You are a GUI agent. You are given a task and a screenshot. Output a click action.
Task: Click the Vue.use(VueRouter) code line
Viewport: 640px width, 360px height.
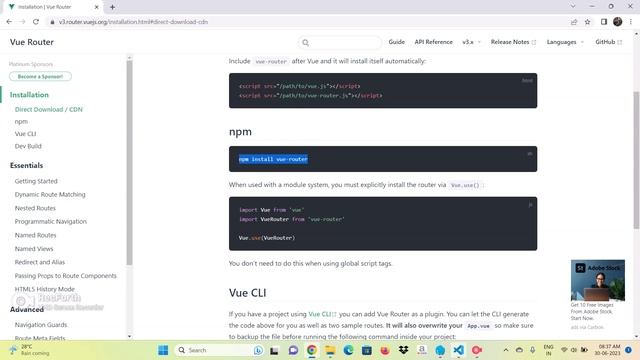click(267, 238)
